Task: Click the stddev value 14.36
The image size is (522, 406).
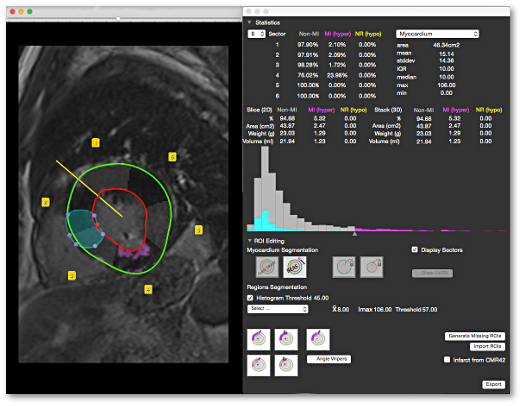Action: pos(446,61)
